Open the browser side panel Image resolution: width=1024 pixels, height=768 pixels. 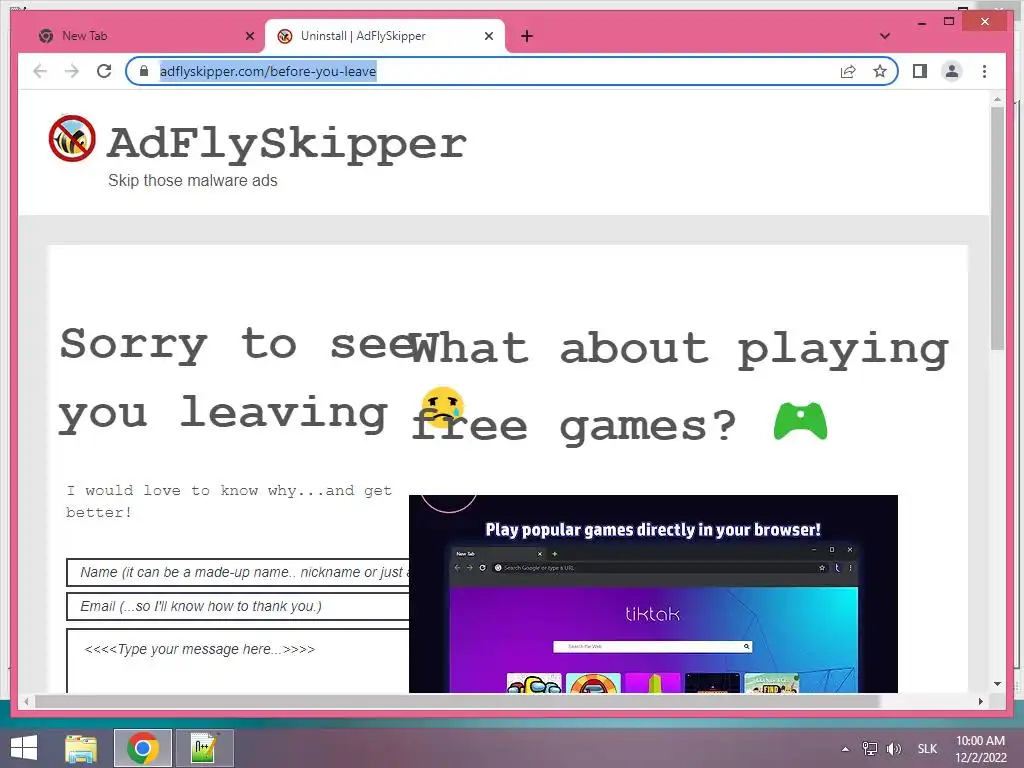[920, 71]
